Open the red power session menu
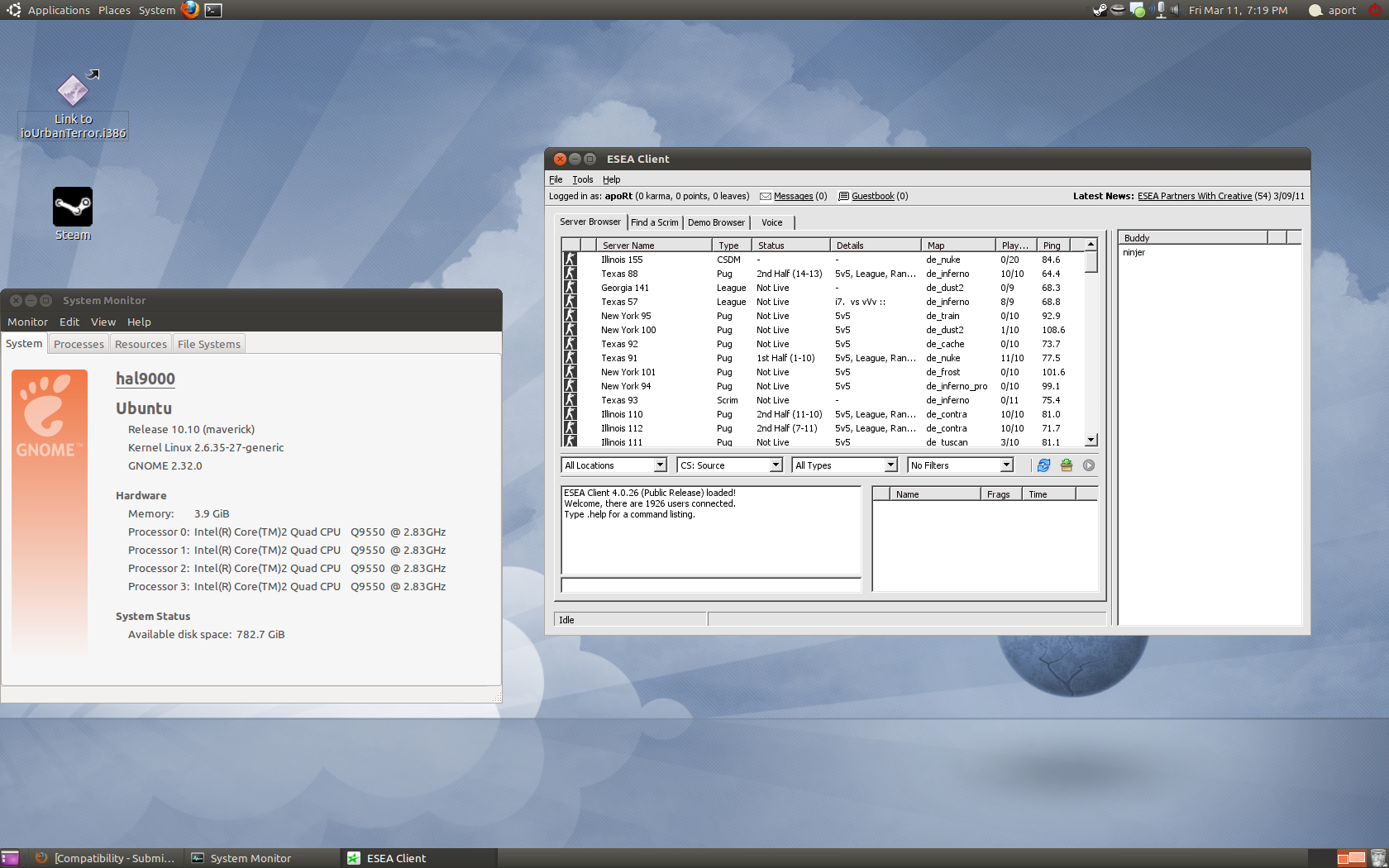Image resolution: width=1389 pixels, height=868 pixels. pos(1375,10)
